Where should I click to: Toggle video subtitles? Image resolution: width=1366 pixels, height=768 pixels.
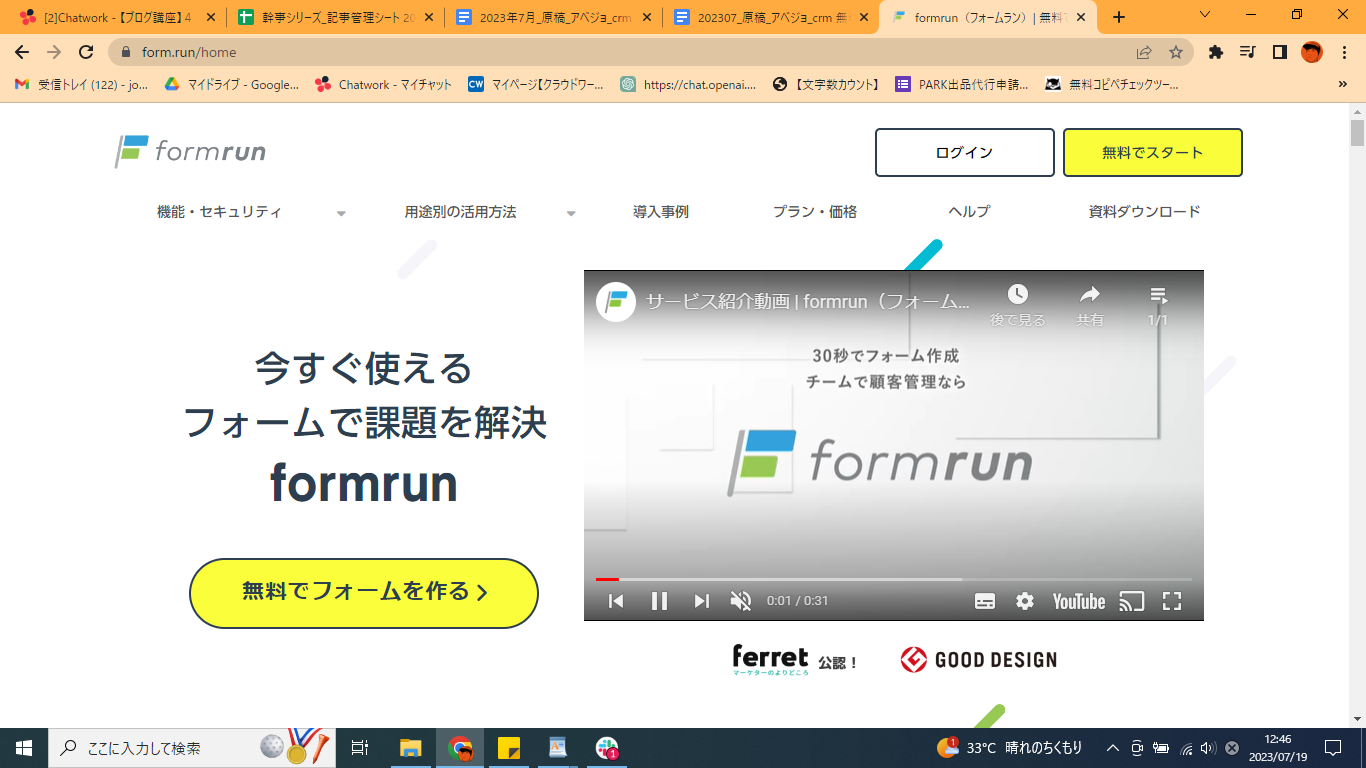click(x=984, y=601)
